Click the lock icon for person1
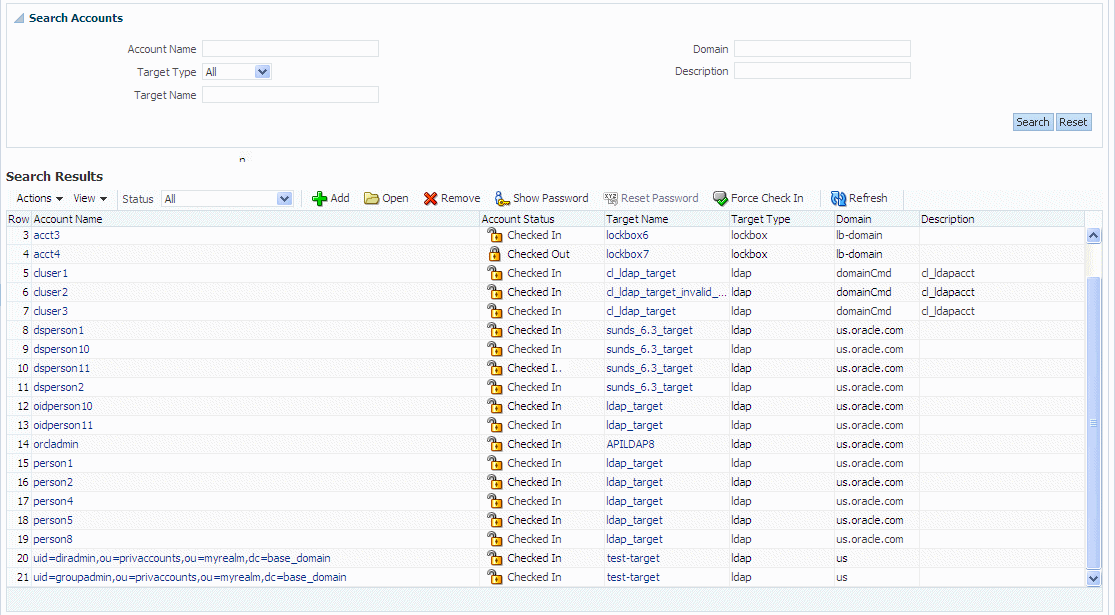The image size is (1115, 615). click(494, 463)
